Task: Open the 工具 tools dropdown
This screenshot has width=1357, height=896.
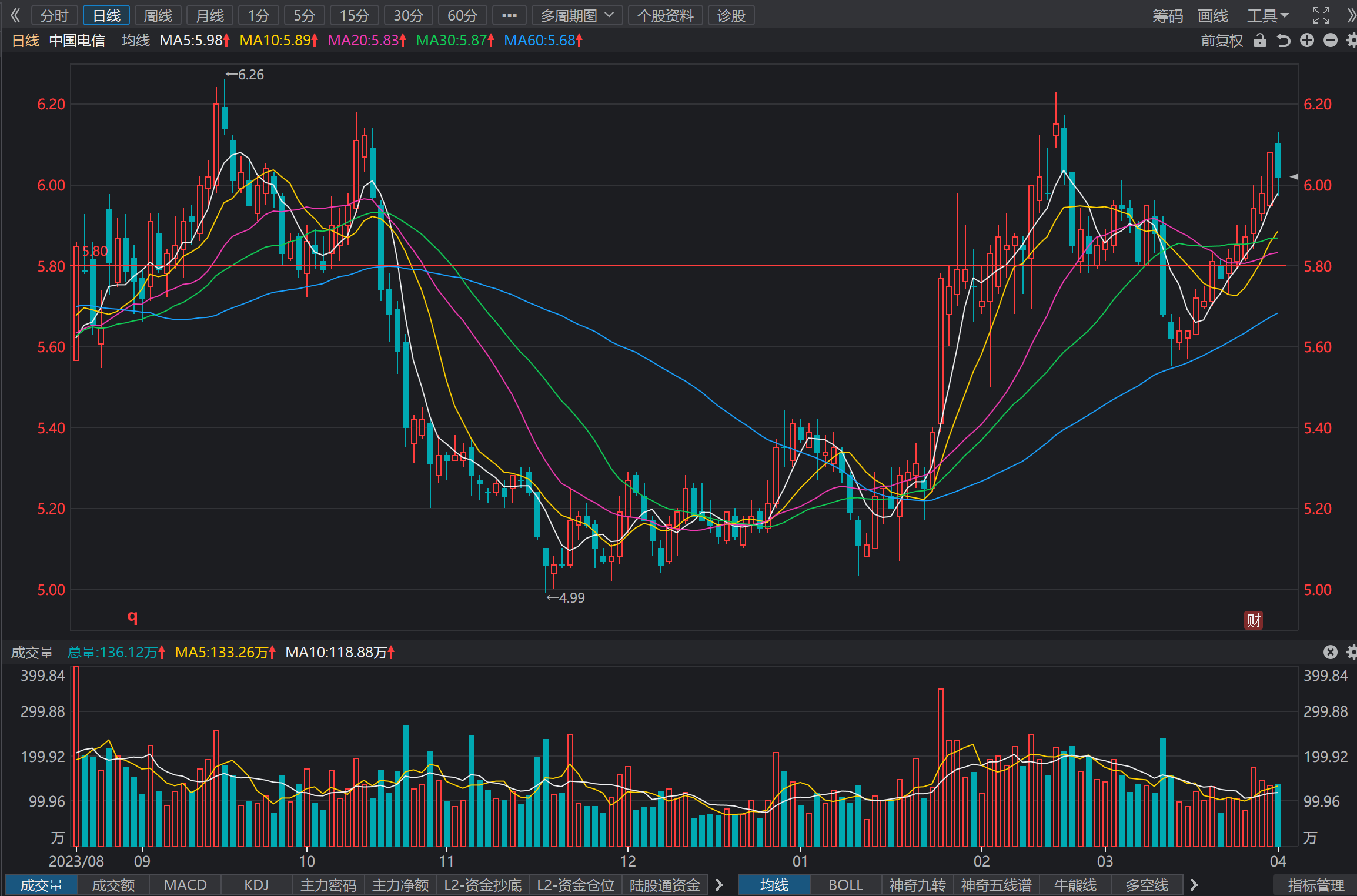Action: [x=1268, y=15]
